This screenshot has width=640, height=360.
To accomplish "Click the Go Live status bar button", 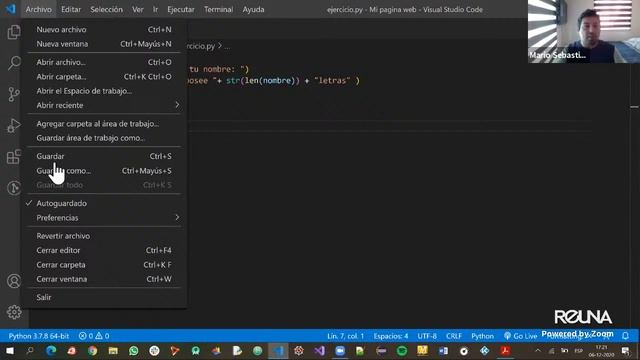I will [520, 336].
